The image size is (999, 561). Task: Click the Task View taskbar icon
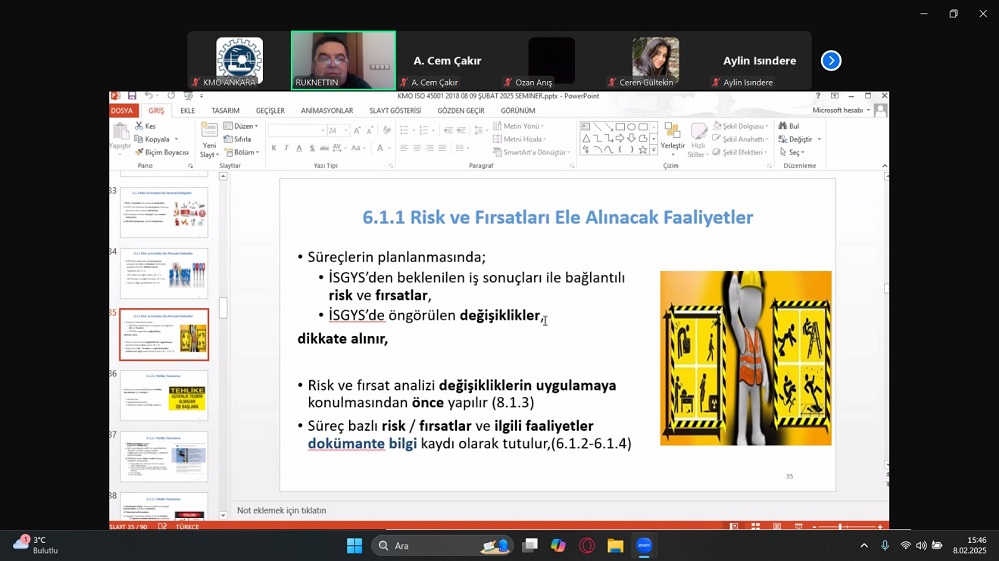pos(529,545)
